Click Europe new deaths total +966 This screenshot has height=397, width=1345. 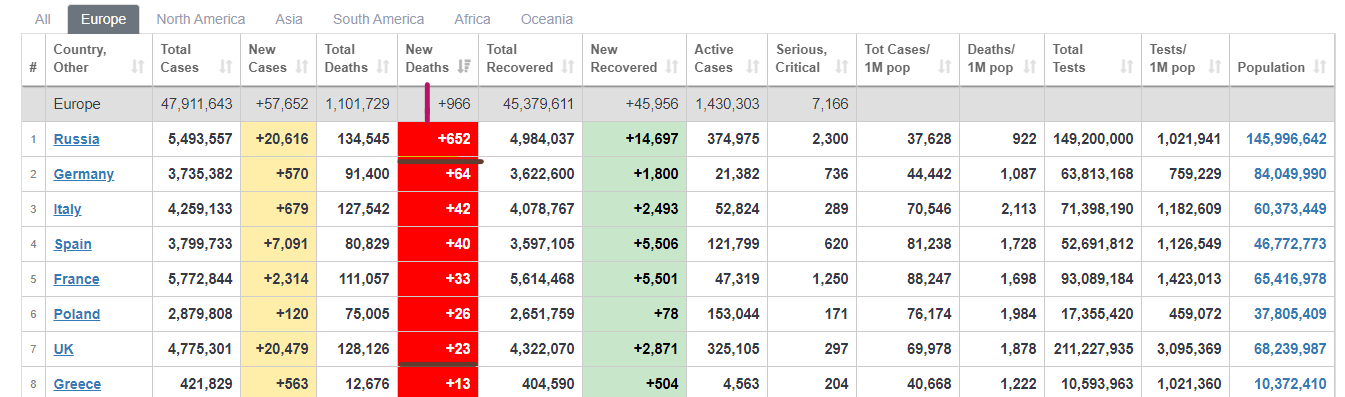coord(453,104)
